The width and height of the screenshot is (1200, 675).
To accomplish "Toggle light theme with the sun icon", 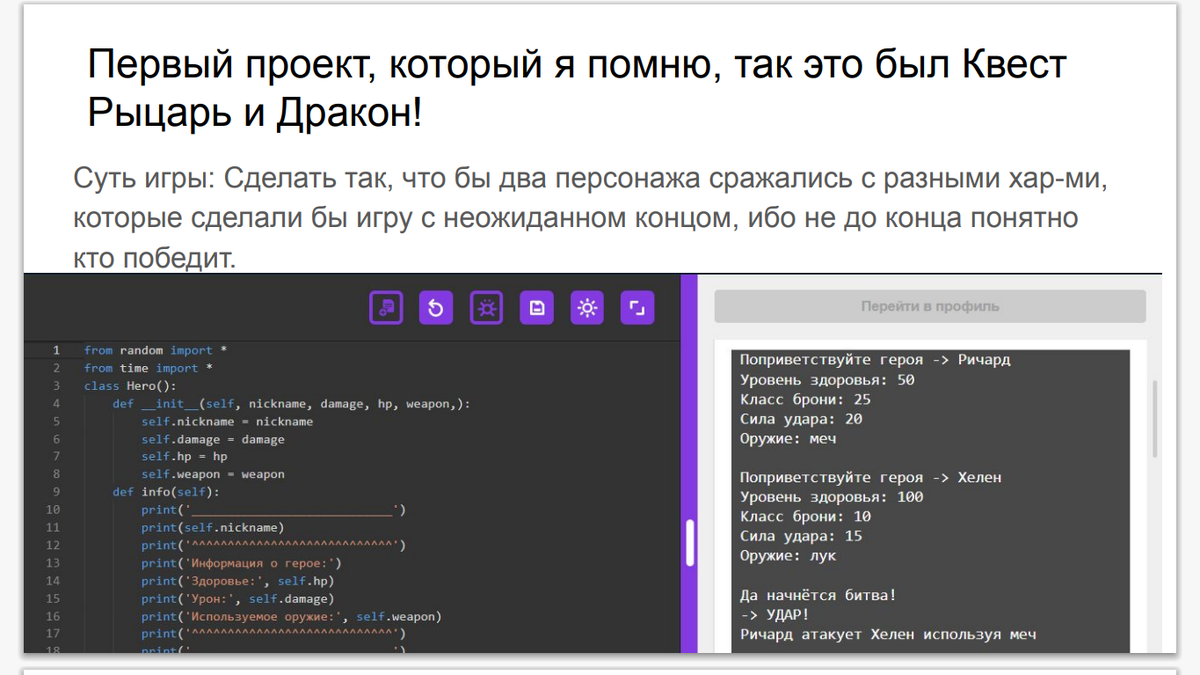I will pyautogui.click(x=587, y=308).
